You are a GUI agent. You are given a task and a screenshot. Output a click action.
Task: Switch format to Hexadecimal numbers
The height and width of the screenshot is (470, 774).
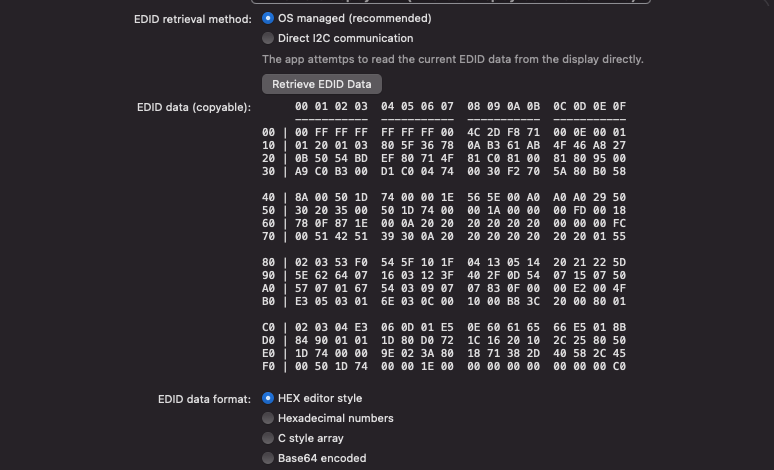268,418
